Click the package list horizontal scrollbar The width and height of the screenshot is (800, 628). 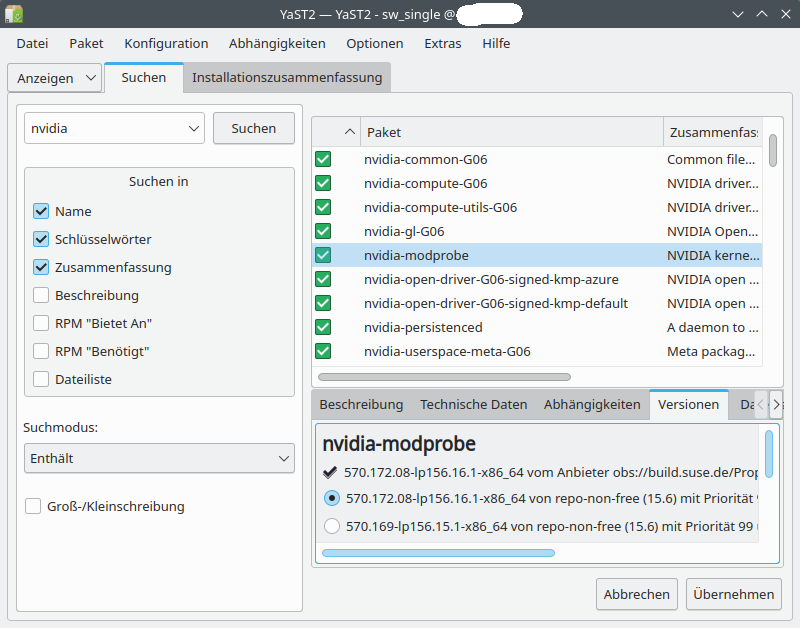pyautogui.click(x=444, y=377)
